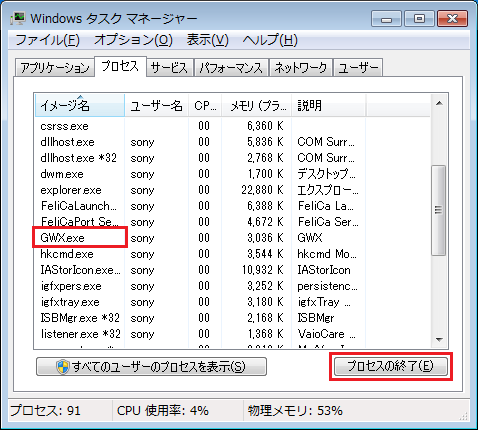Viewport: 478px width, 430px height.
Task: Open the オプション(O) menu
Action: pyautogui.click(x=133, y=40)
